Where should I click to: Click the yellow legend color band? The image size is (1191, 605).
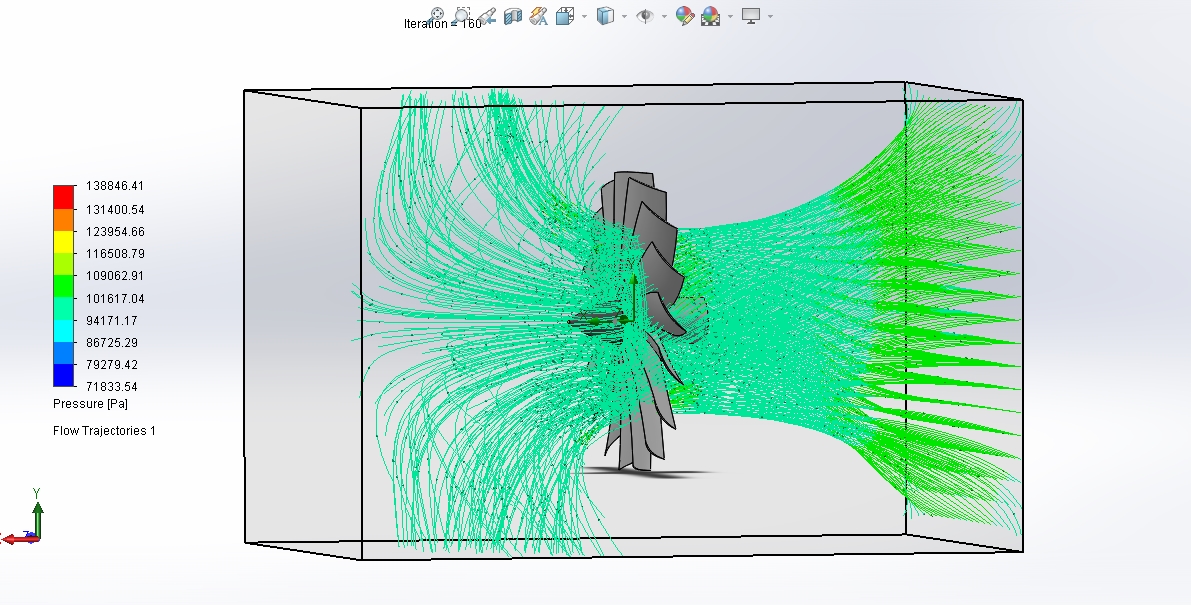click(64, 242)
